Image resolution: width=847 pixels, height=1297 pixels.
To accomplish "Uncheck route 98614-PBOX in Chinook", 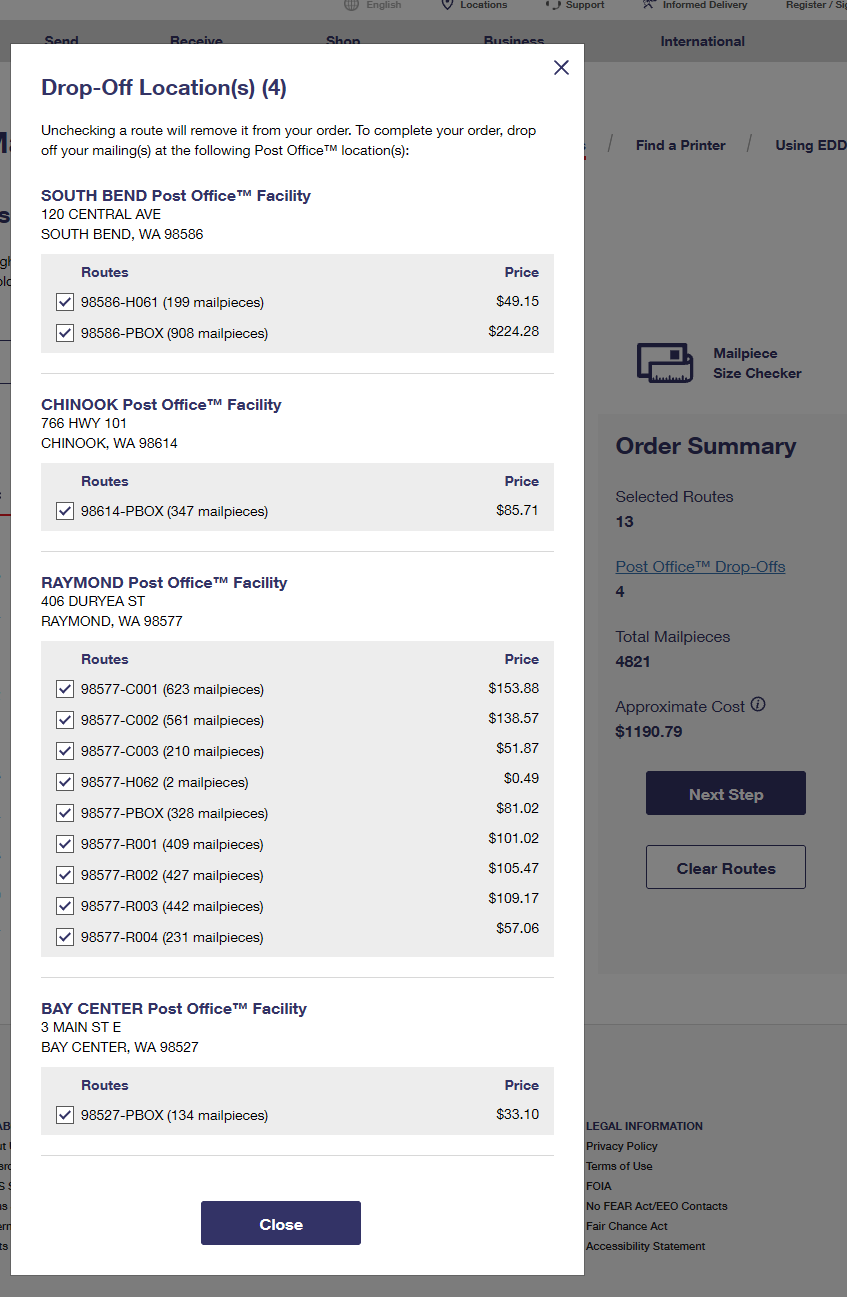I will pos(65,511).
